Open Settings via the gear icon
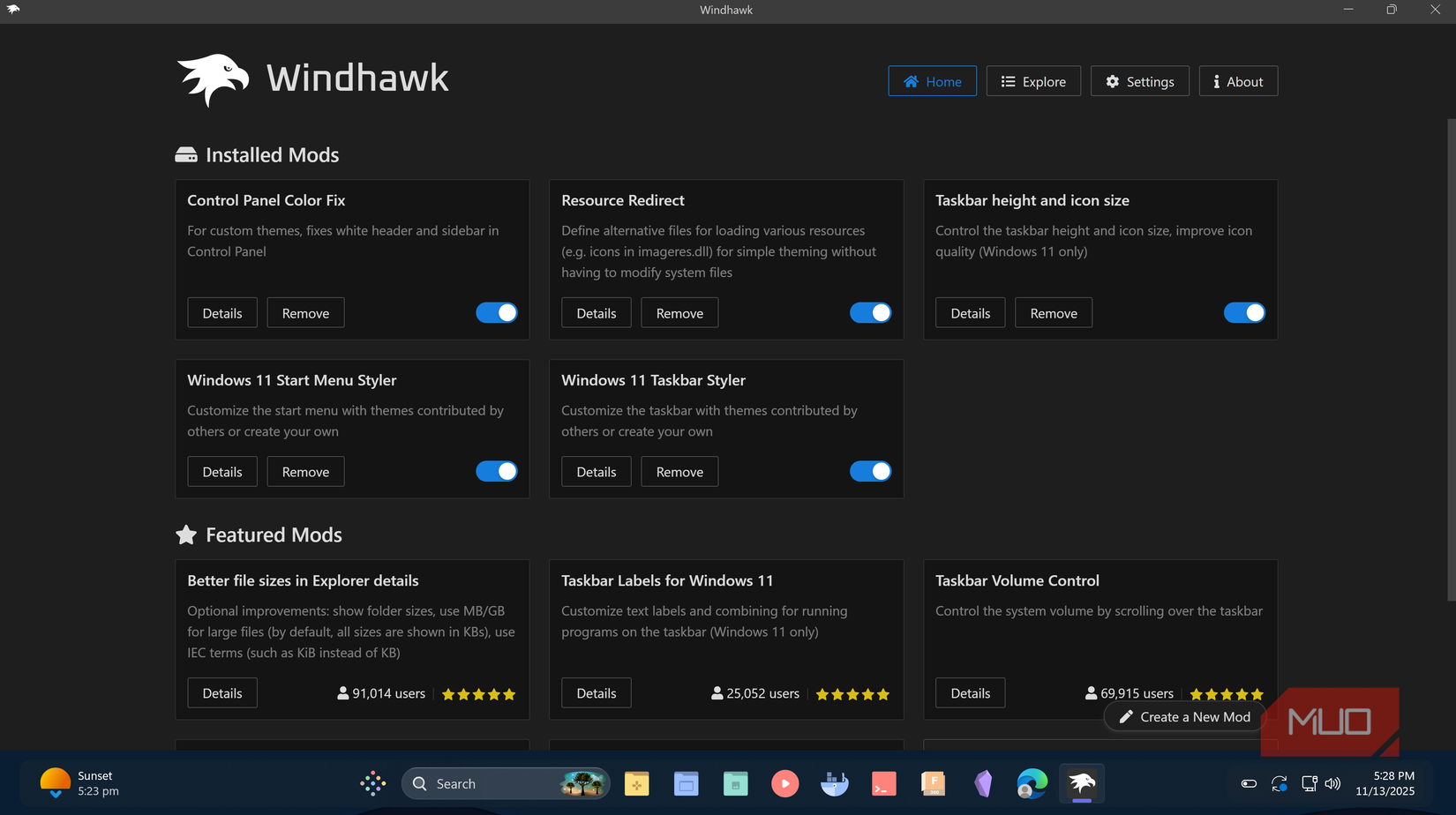This screenshot has width=1456, height=815. [x=1139, y=80]
